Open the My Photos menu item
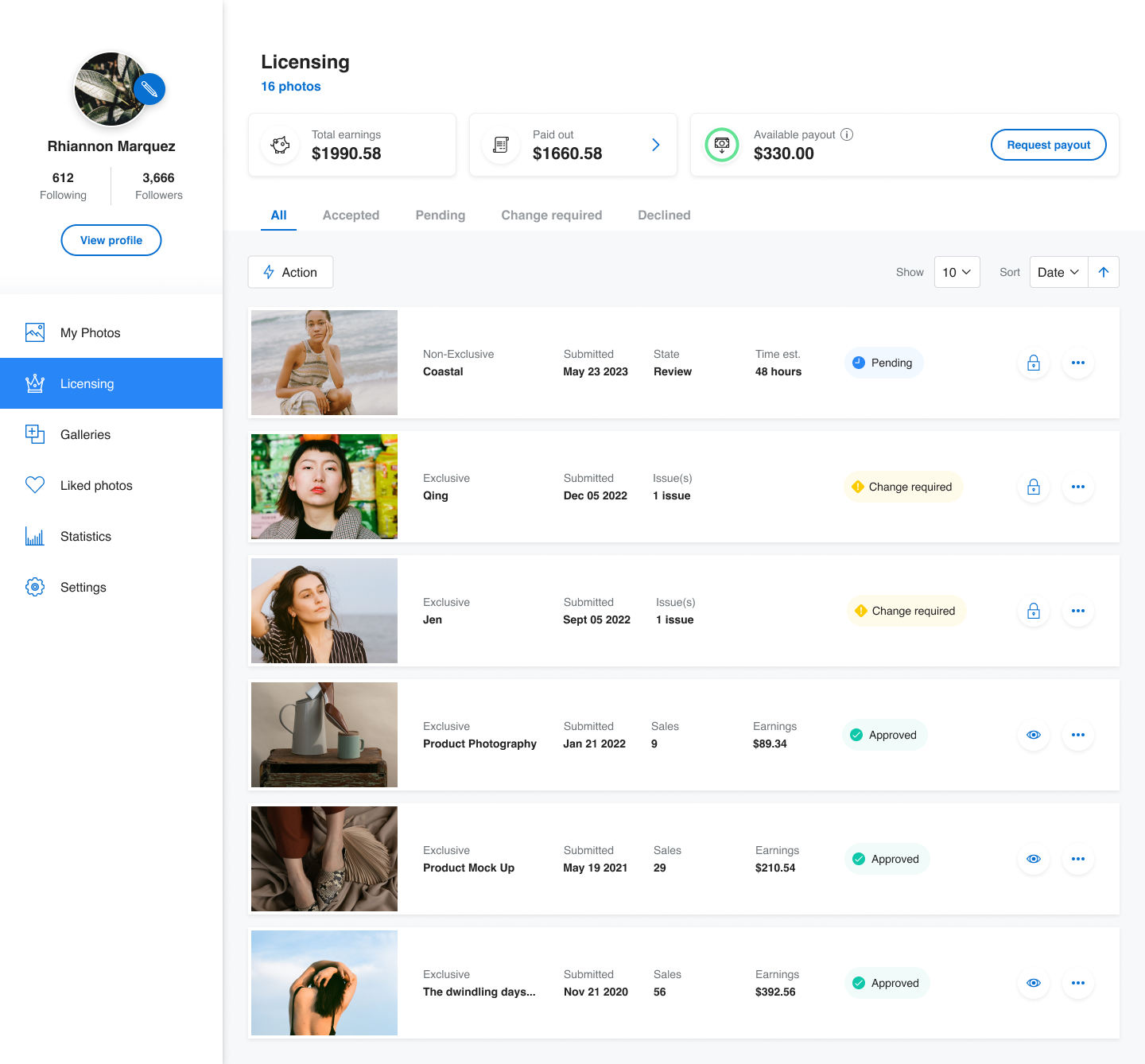 click(x=111, y=332)
